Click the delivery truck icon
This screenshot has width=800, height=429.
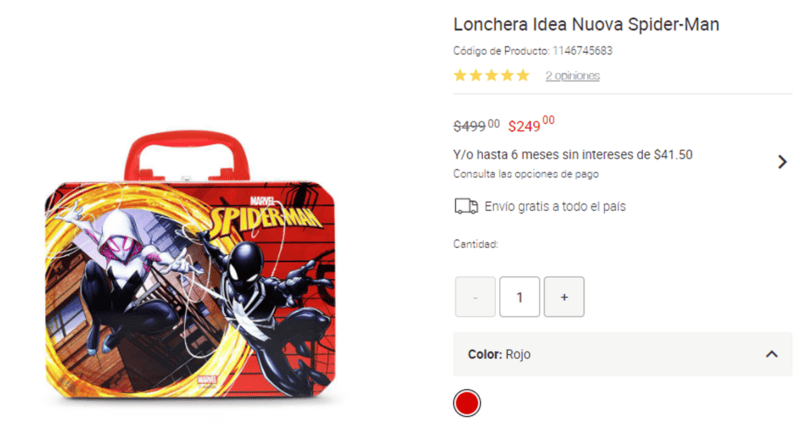[466, 207]
